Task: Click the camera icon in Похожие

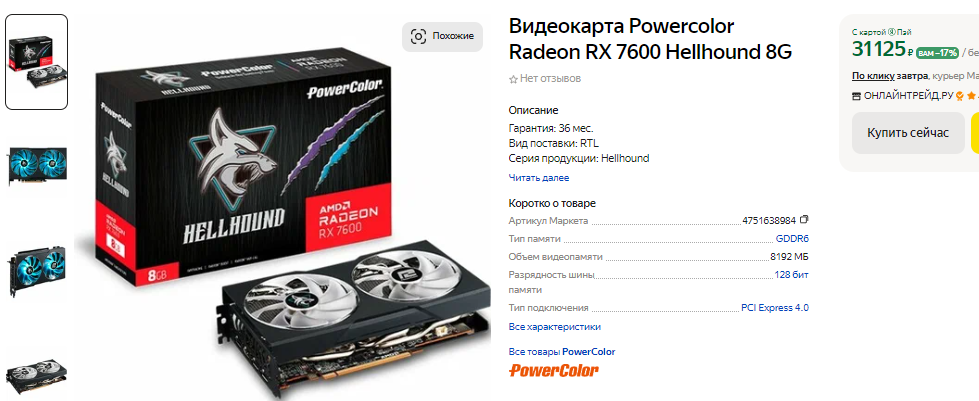Action: tap(418, 36)
